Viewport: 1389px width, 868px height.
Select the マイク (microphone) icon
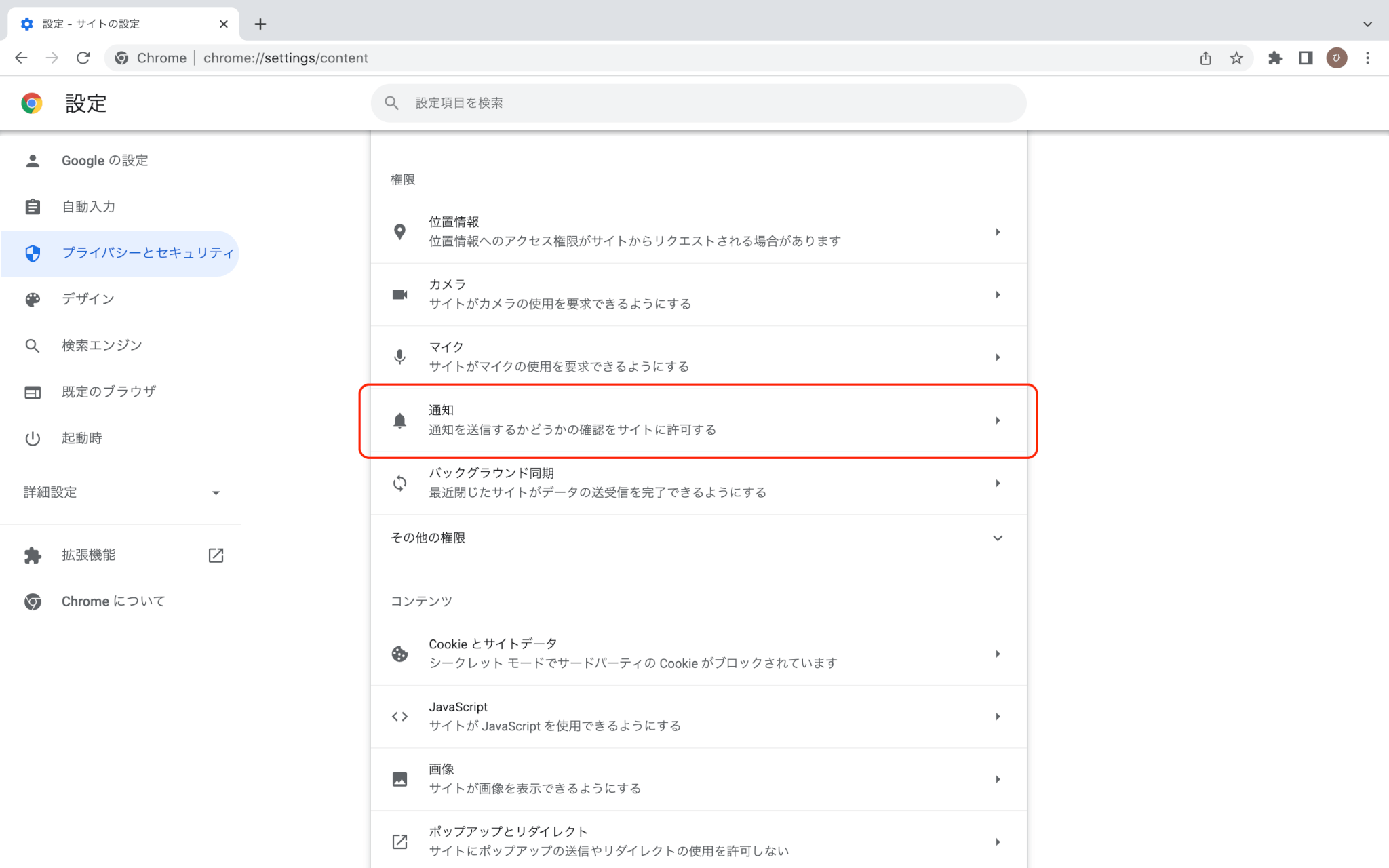coord(400,357)
